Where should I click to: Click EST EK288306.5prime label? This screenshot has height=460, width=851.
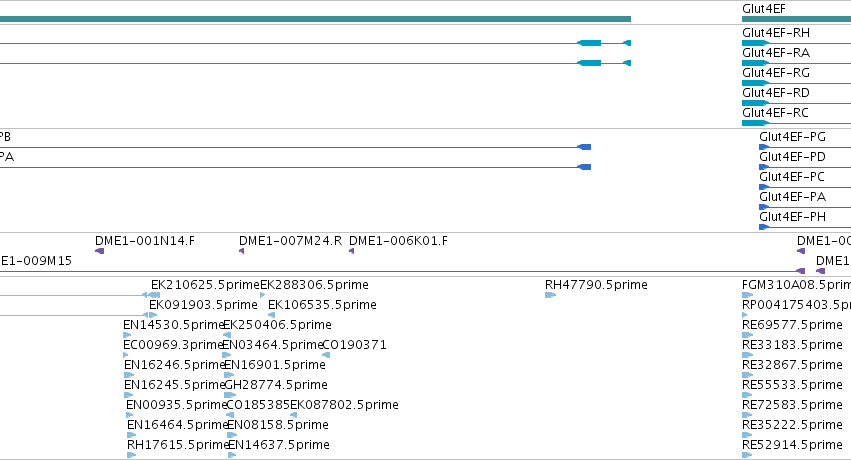[314, 285]
